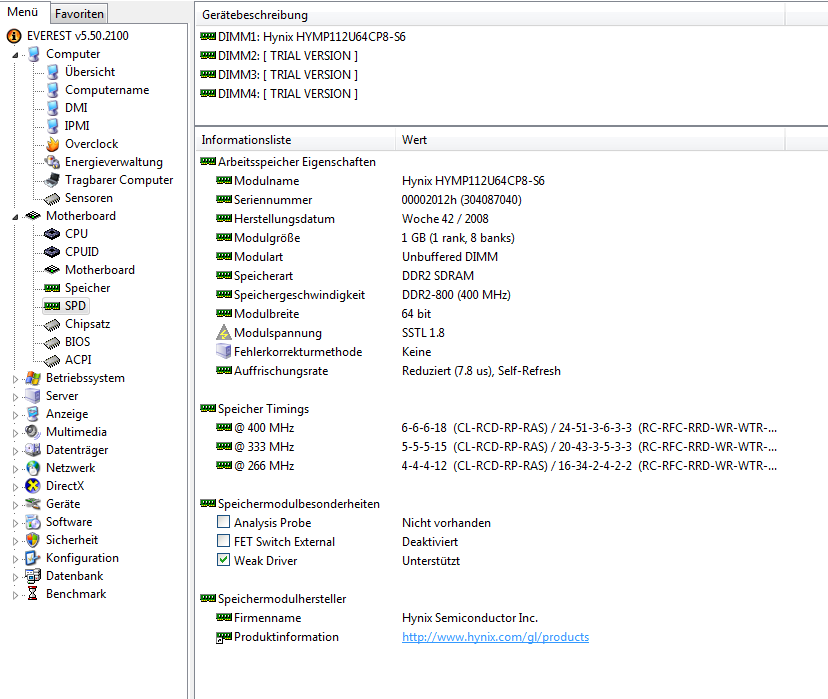This screenshot has height=699, width=828.
Task: Click the Energieverwaltung icon
Action: (x=52, y=162)
